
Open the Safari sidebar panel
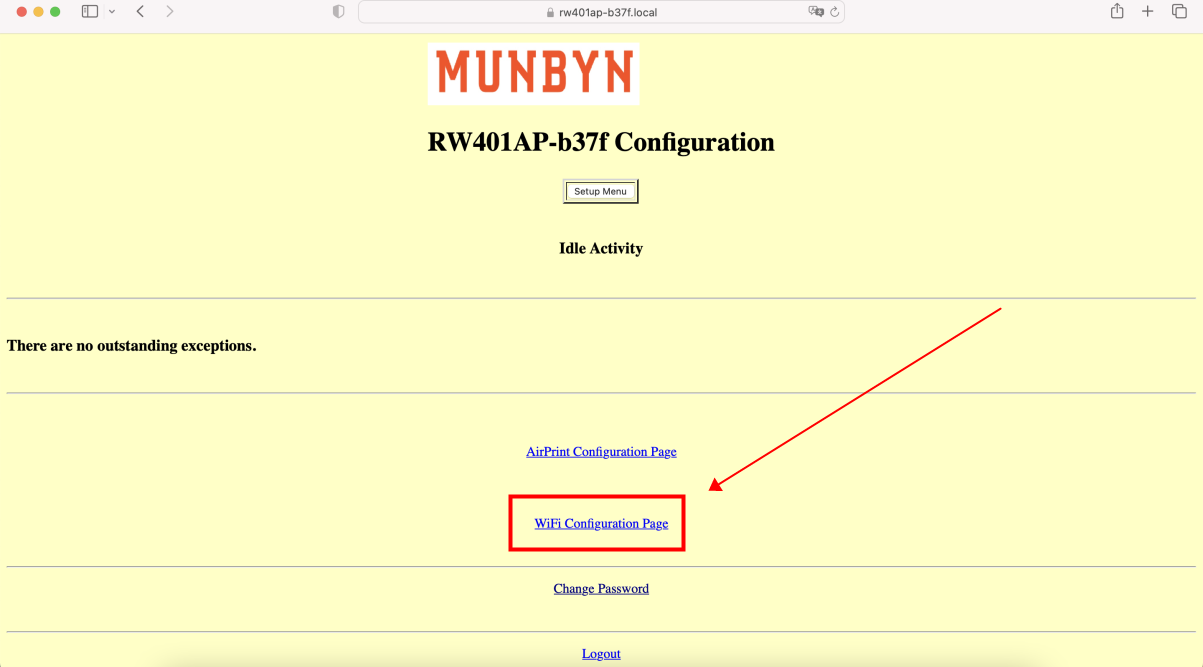tap(90, 12)
